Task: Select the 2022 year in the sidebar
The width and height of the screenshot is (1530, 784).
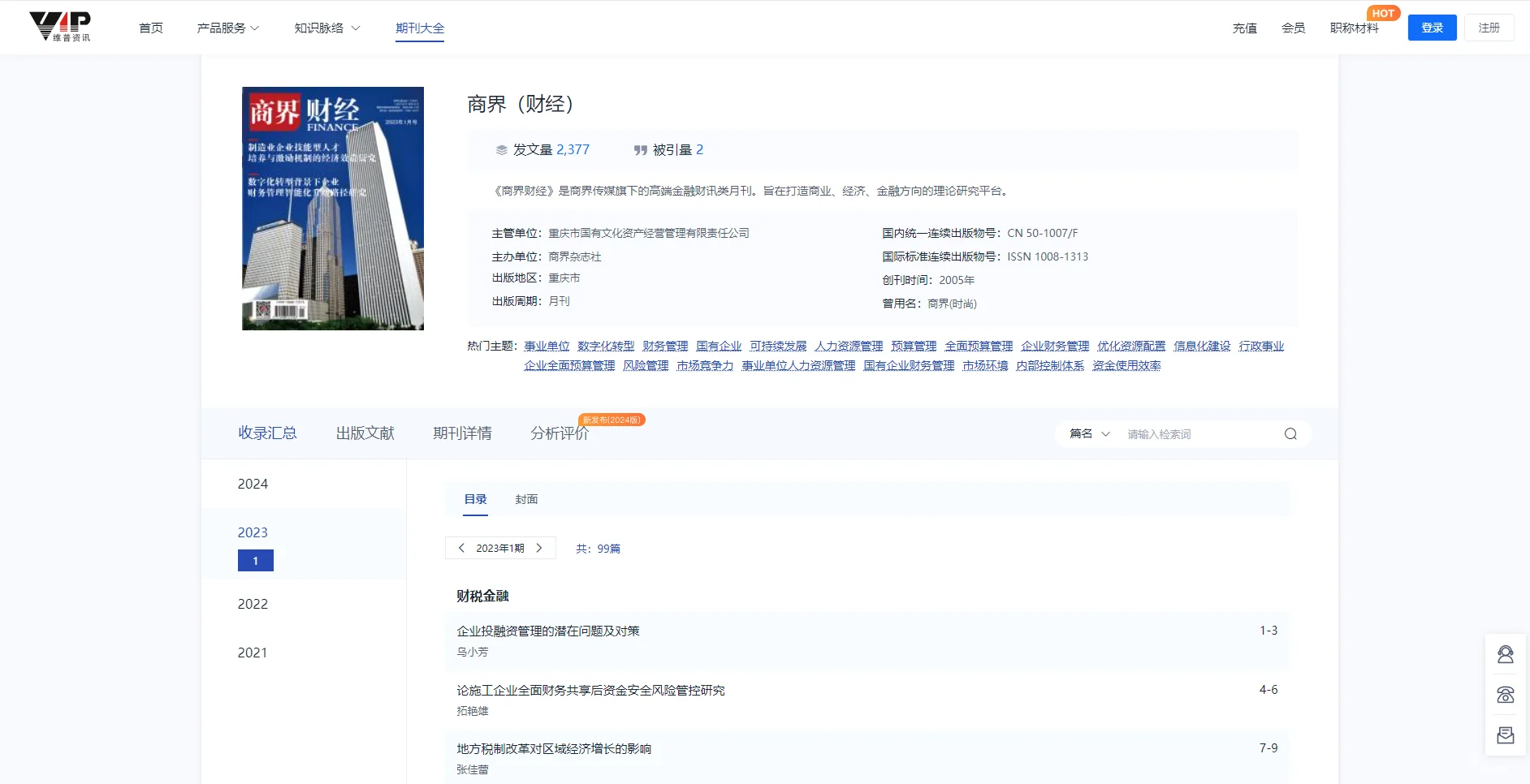Action: [253, 604]
